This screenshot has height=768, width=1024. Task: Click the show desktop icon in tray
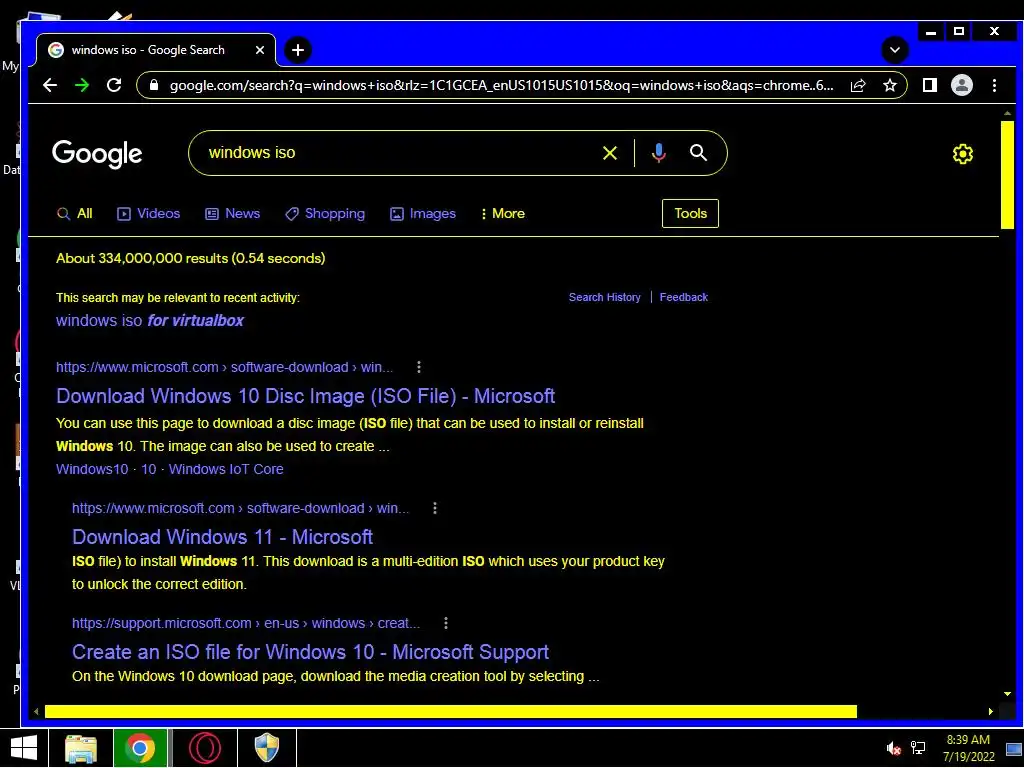(1014, 748)
